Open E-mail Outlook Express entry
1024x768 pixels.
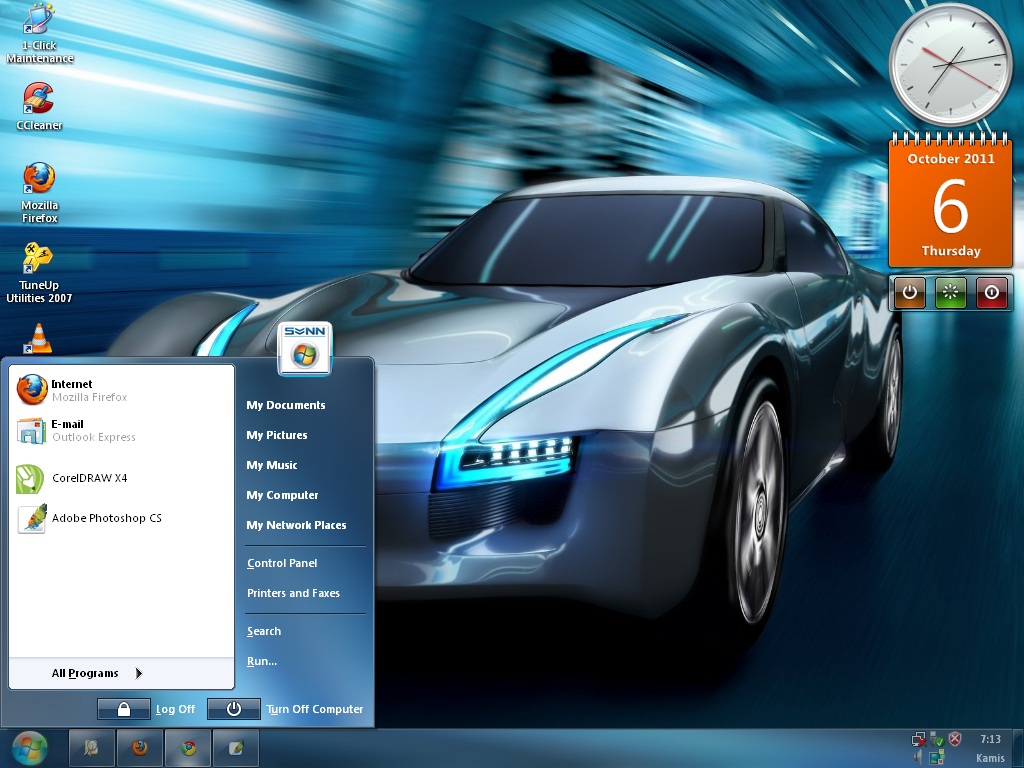point(121,430)
